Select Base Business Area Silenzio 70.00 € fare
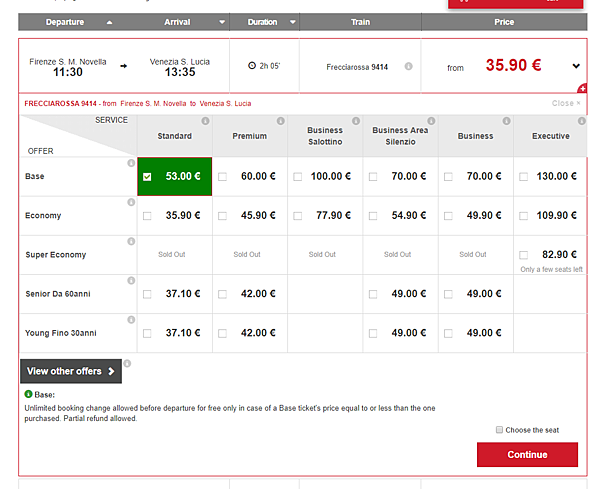 (x=373, y=177)
